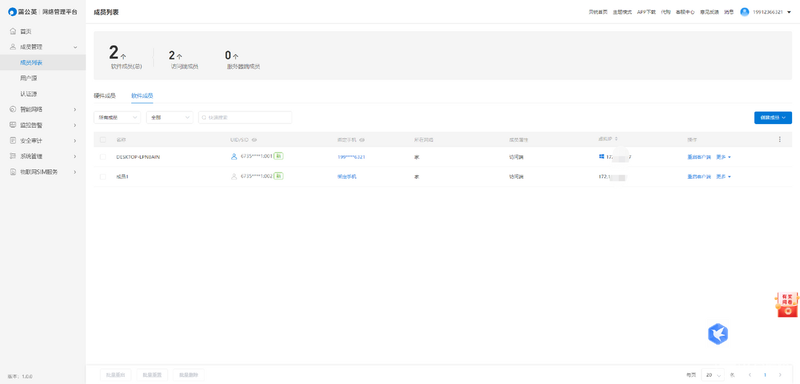Click the 智能网络 sidebar icon
Image resolution: width=800 pixels, height=384 pixels.
point(13,109)
